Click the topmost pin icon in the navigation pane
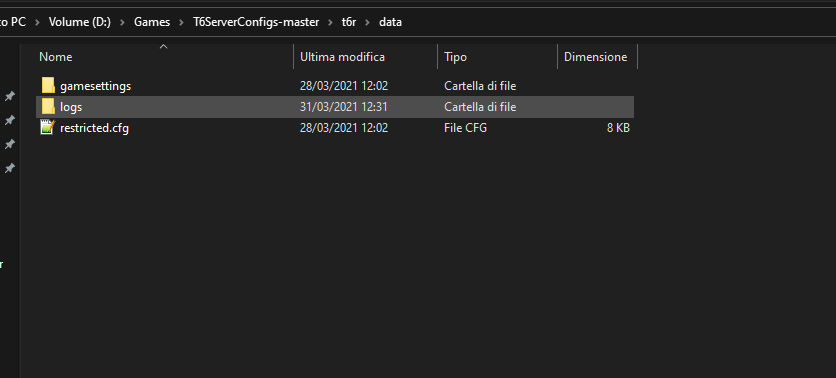This screenshot has width=836, height=378. 10,96
